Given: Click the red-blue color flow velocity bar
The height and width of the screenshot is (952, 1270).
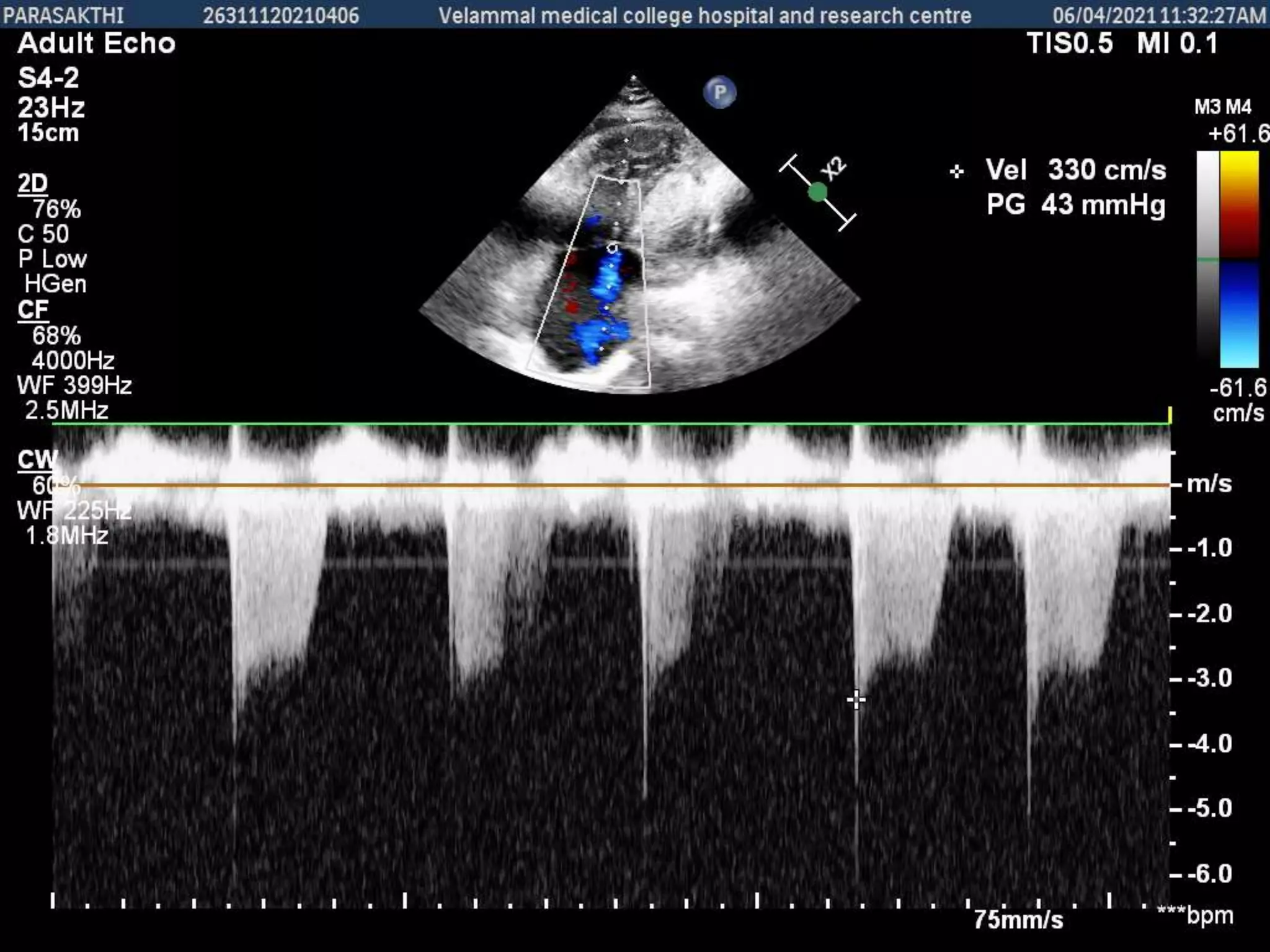Looking at the screenshot, I should pos(1239,259).
